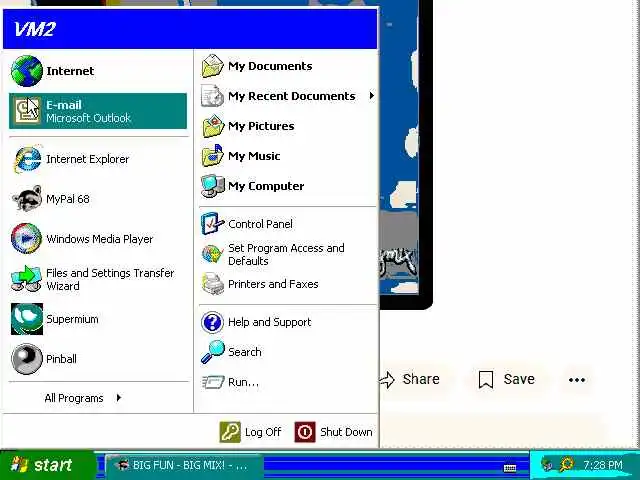Switch to BIG FUN - BIG MIX! taskbar window

[184, 465]
